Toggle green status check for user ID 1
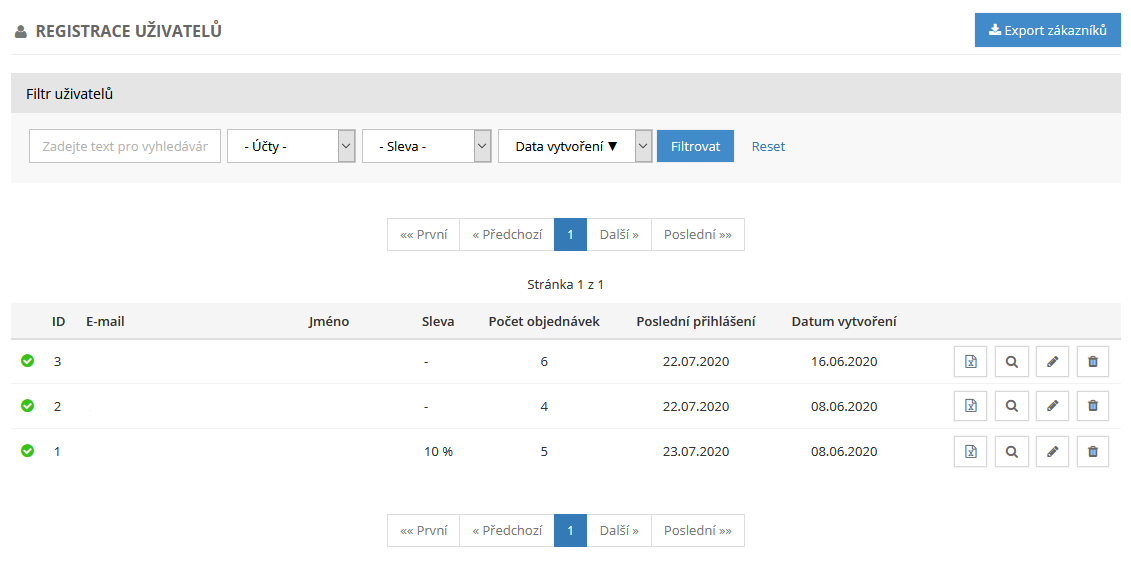1131x561 pixels. (28, 451)
